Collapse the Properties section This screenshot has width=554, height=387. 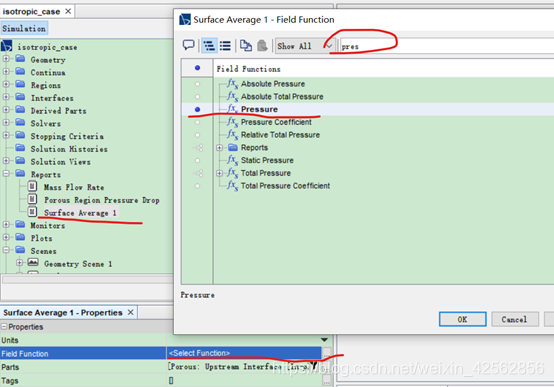click(x=4, y=327)
